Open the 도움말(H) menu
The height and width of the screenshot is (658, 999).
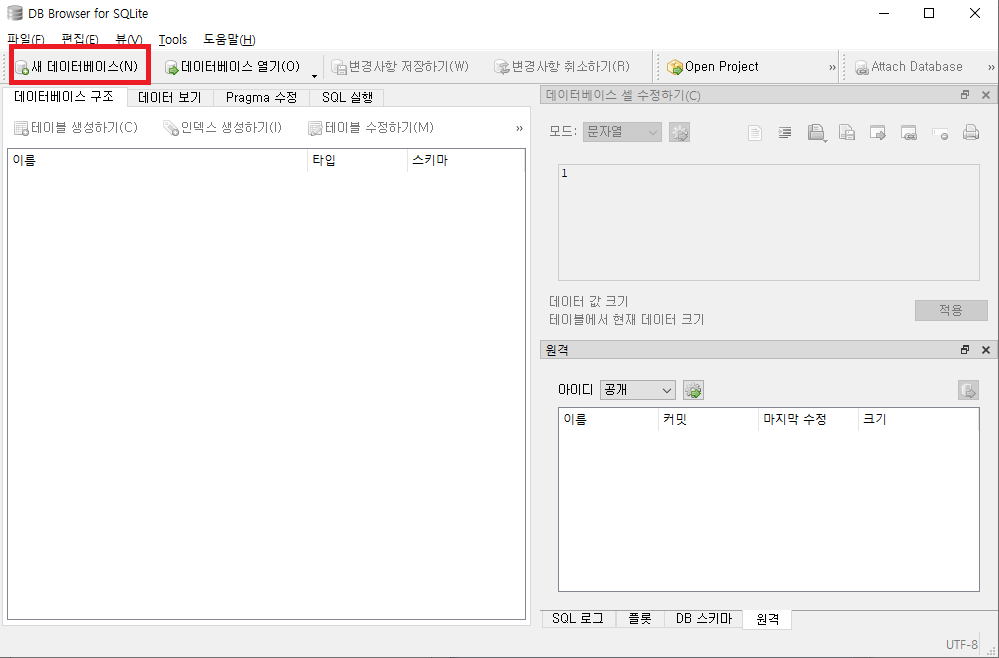pyautogui.click(x=229, y=39)
